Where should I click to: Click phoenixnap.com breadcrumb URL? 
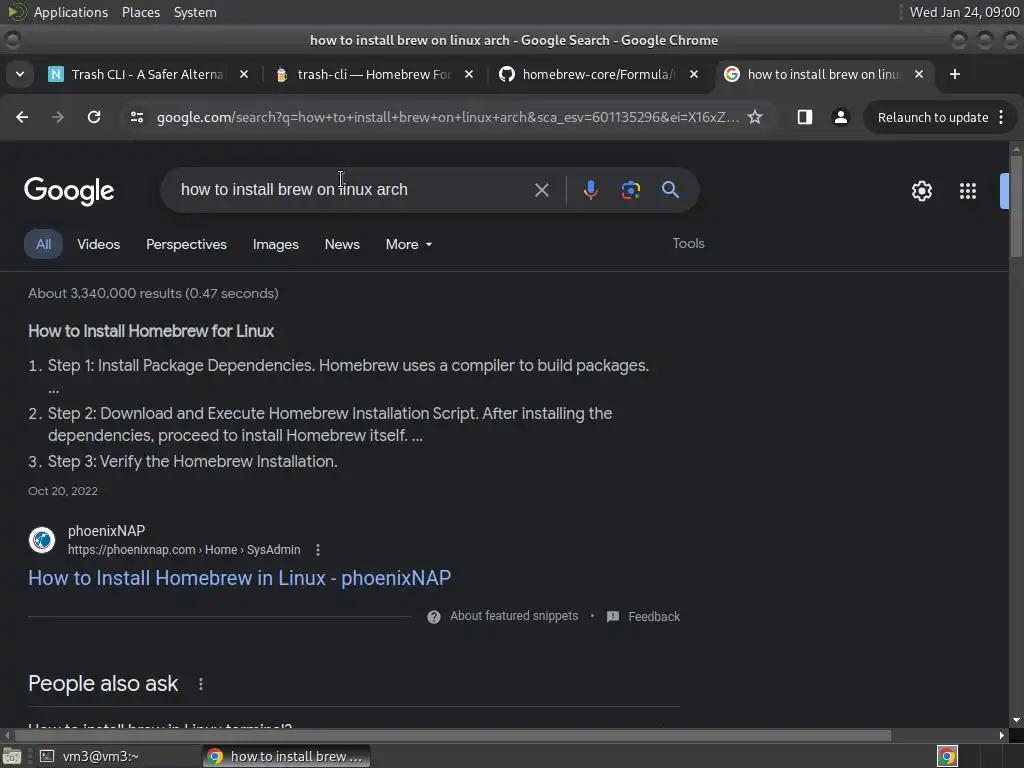coord(184,550)
